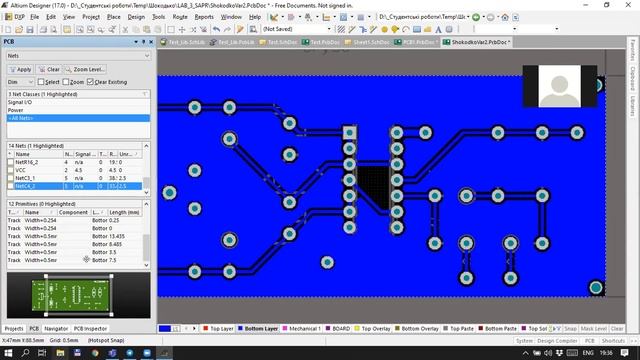Select the Place Component icon
The height and width of the screenshot is (360, 640).
pos(449,29)
